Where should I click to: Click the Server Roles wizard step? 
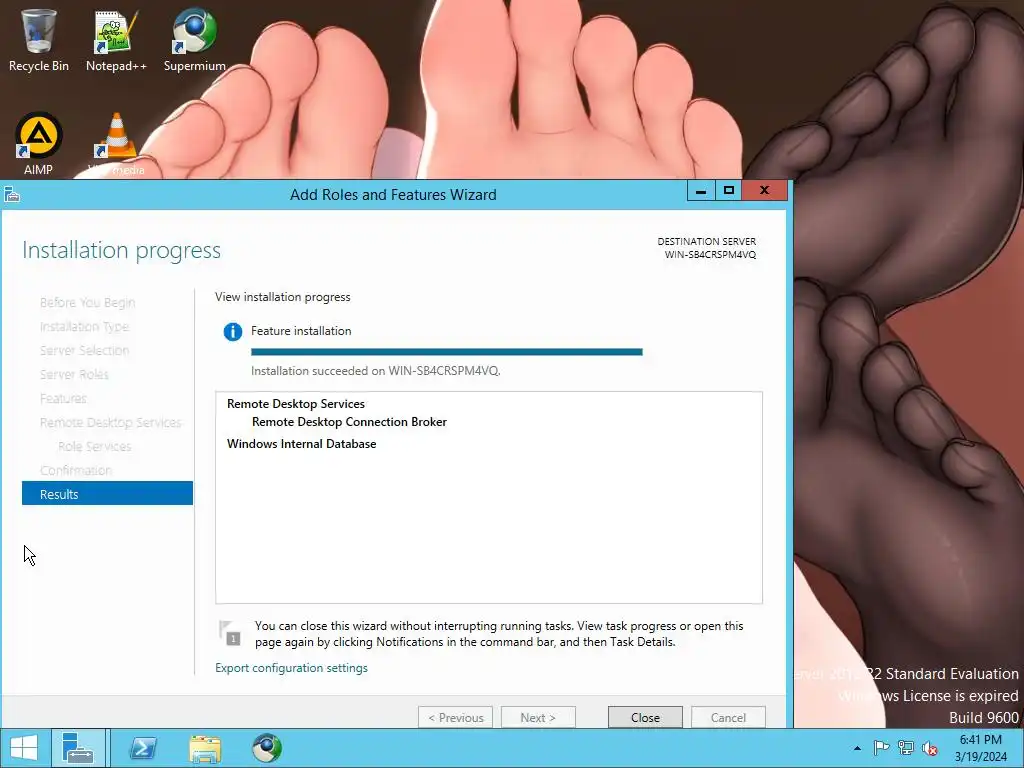point(74,375)
